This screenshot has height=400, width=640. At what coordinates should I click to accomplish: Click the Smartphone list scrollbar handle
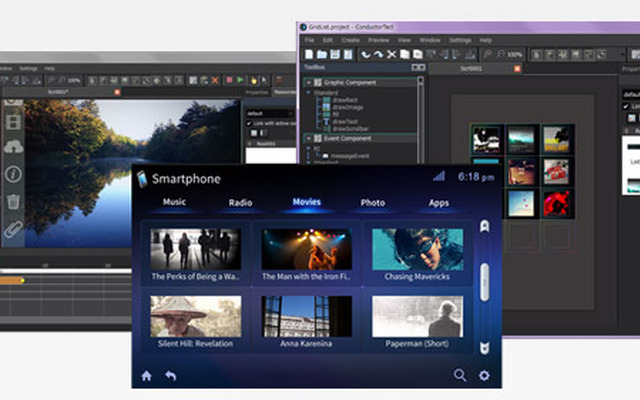pyautogui.click(x=484, y=282)
